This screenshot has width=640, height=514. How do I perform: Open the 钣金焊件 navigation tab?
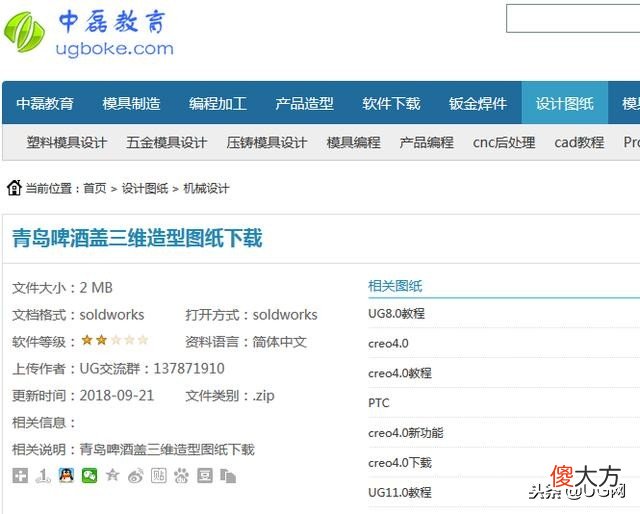(x=478, y=104)
